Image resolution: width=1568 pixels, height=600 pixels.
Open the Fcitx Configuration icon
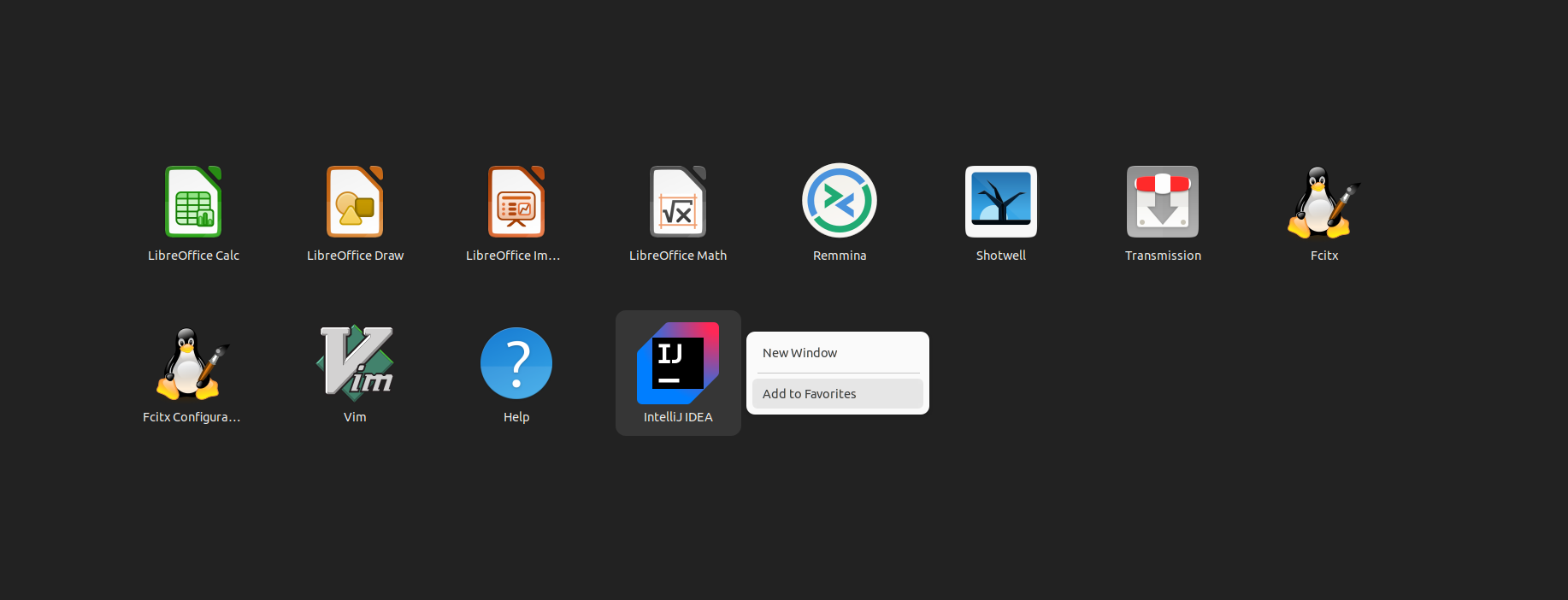point(192,363)
